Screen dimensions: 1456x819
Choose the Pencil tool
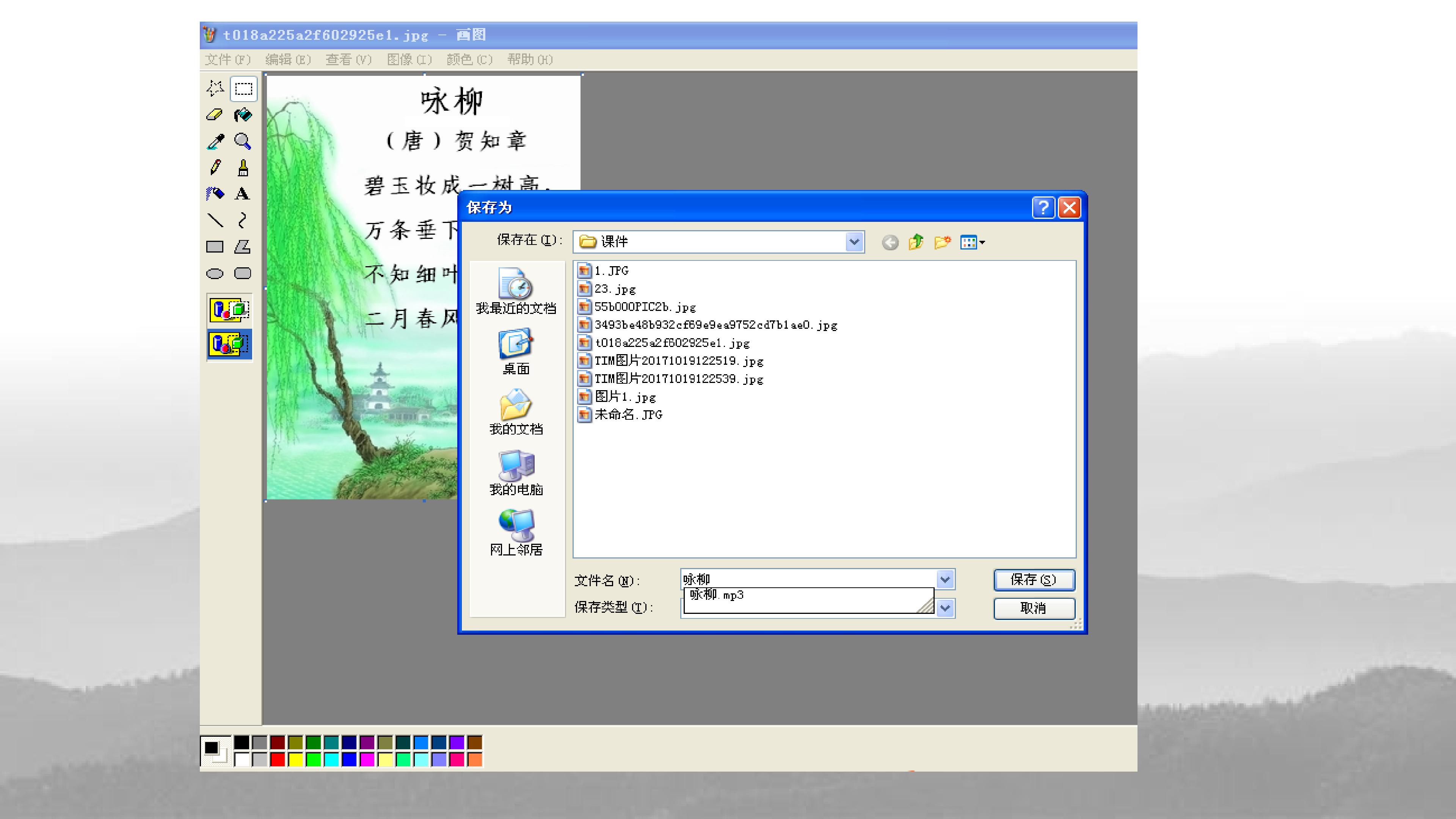215,168
